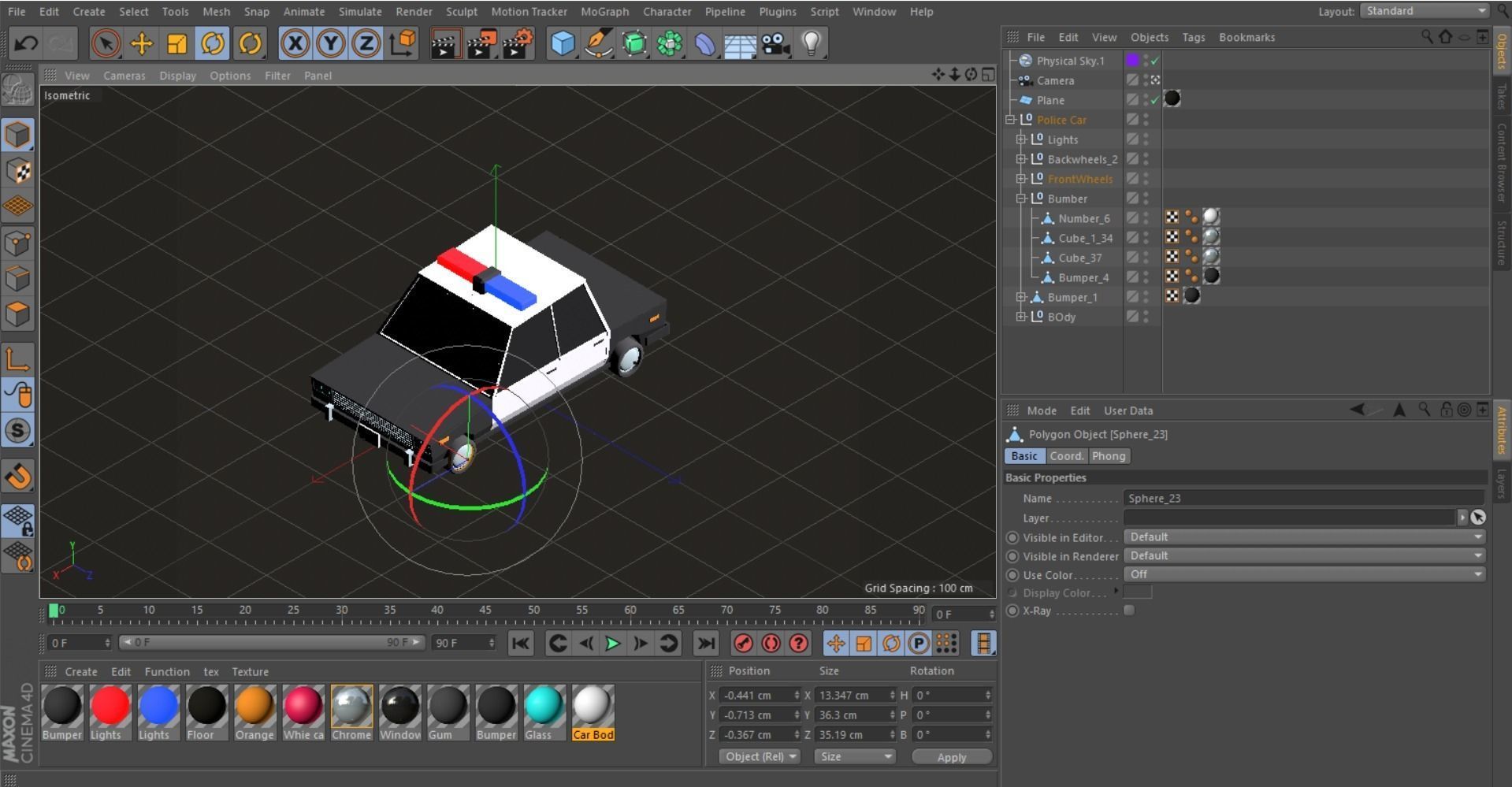Add Floor environment object icon

coord(740,43)
